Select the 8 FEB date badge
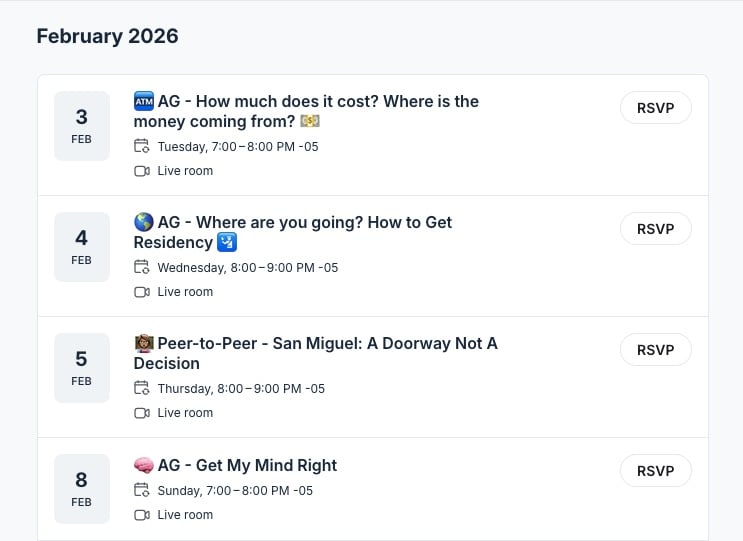 (x=82, y=489)
